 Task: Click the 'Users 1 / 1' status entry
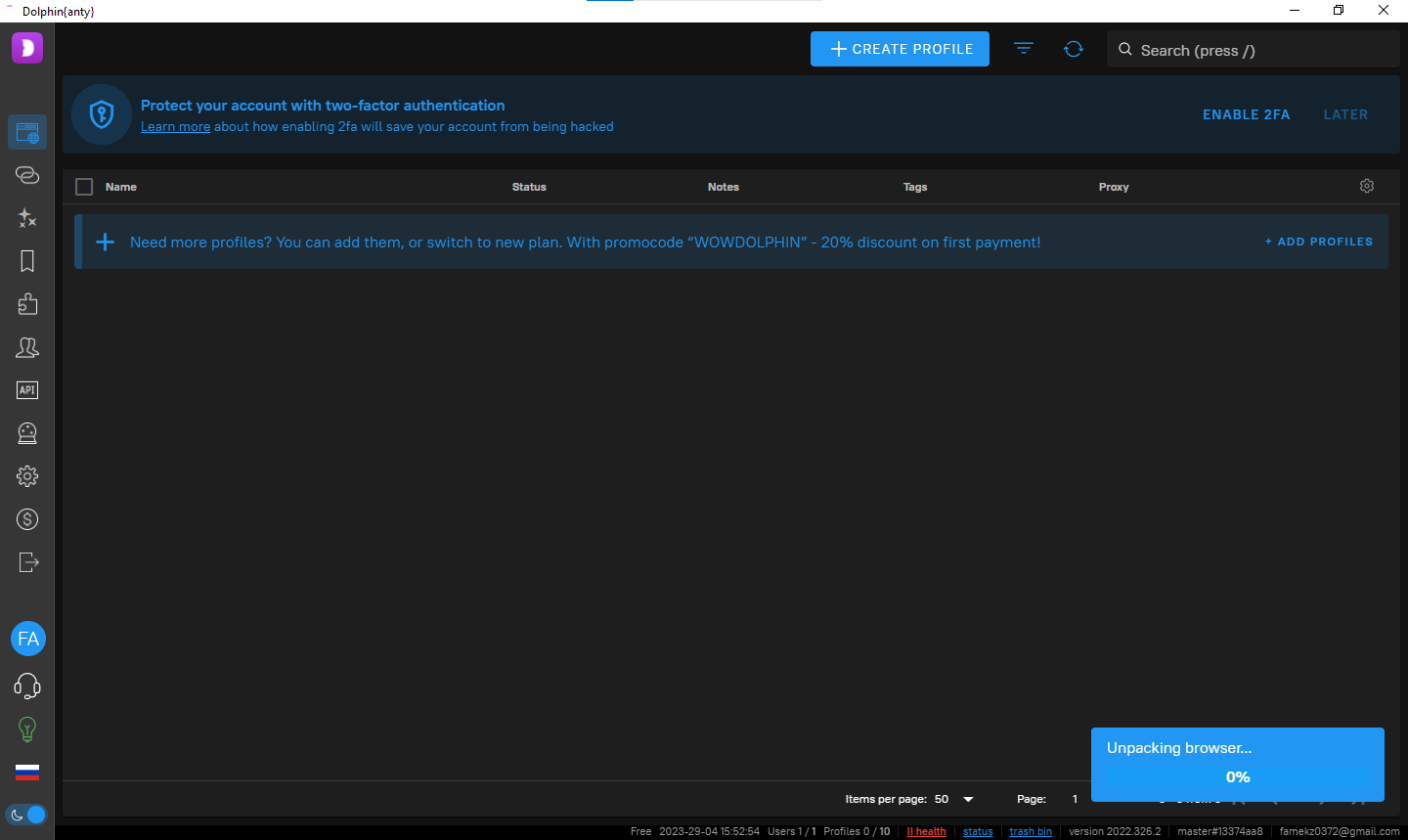(792, 831)
